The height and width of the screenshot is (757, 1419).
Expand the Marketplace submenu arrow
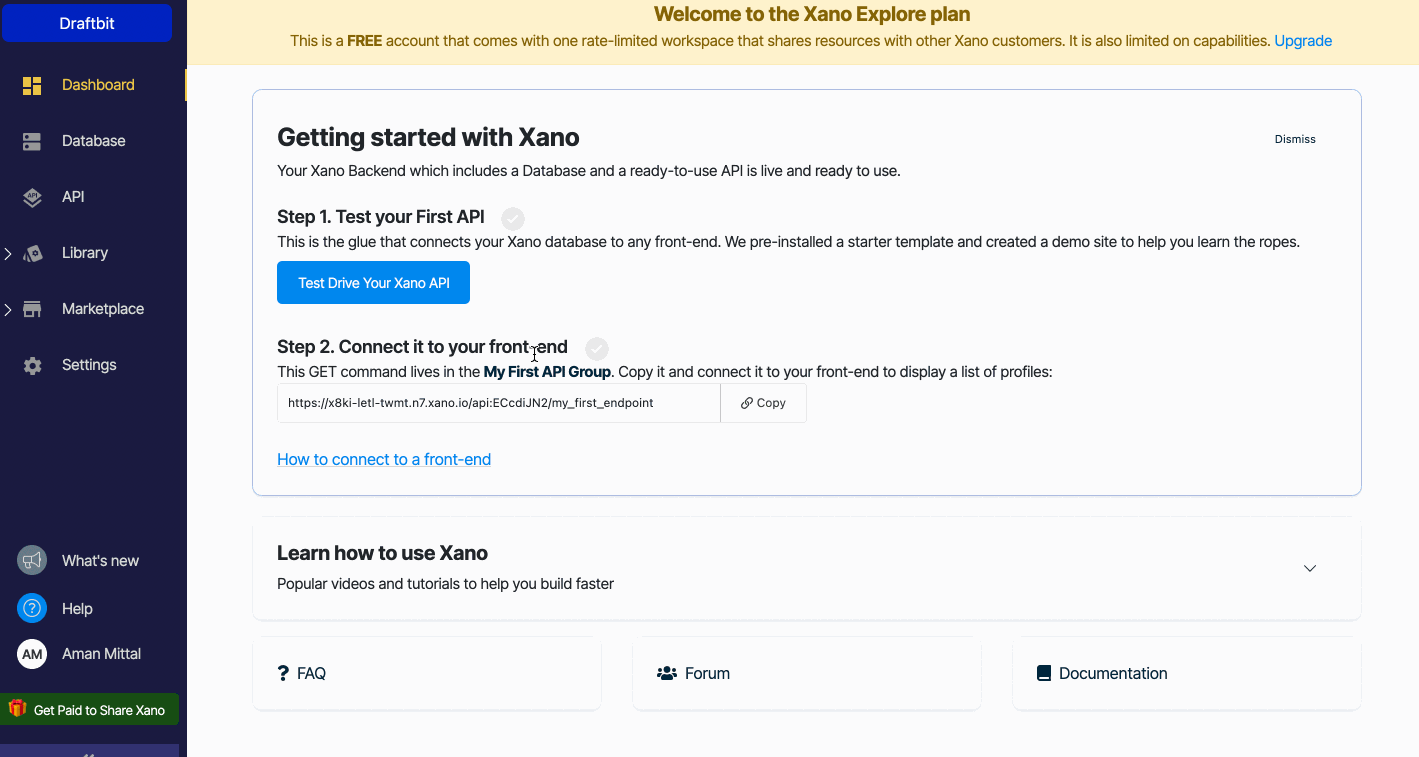click(8, 310)
